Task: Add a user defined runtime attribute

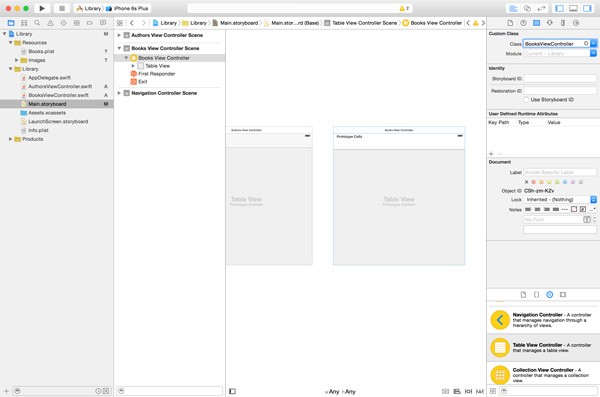Action: click(491, 154)
